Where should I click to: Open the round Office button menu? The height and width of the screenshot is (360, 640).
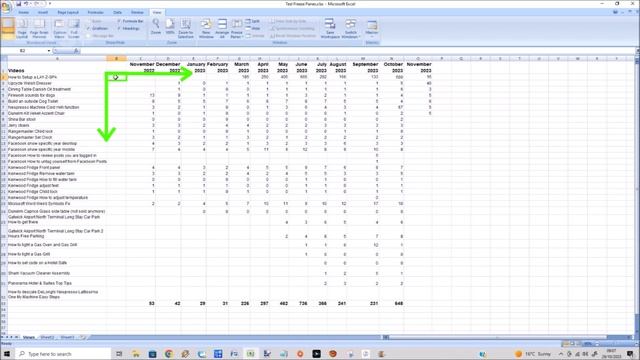coord(6,7)
